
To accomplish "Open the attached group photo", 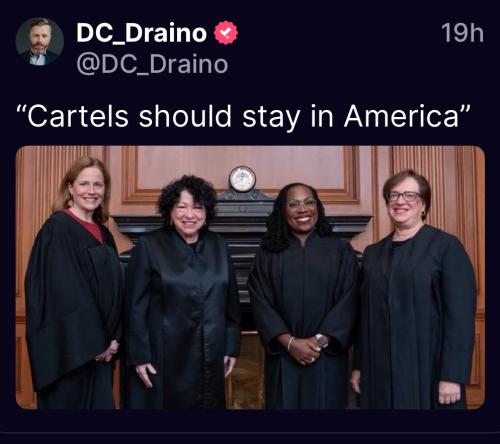I will point(250,277).
